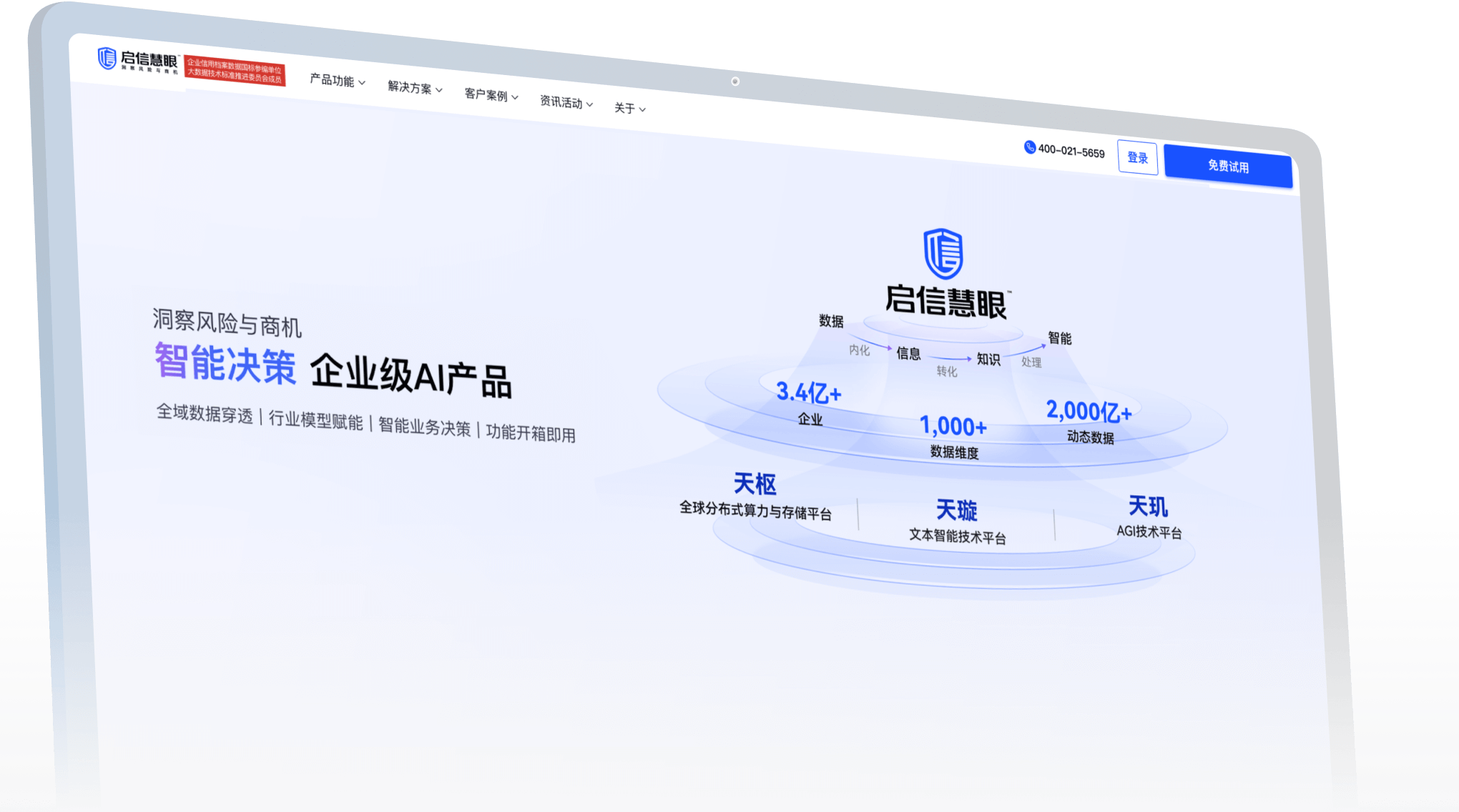1459x812 pixels.
Task: Click the 启信慧眼 shield logo in header
Action: 107,59
